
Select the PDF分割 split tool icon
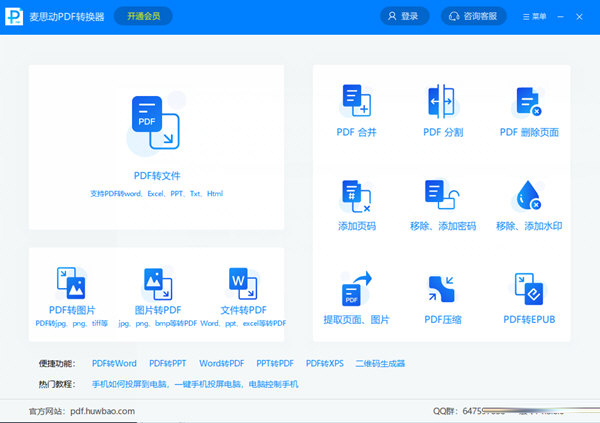point(442,102)
